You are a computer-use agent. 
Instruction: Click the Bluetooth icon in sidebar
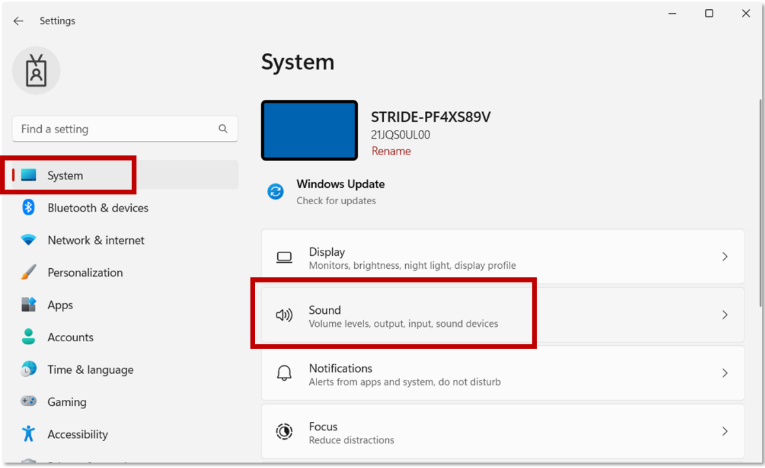(28, 207)
